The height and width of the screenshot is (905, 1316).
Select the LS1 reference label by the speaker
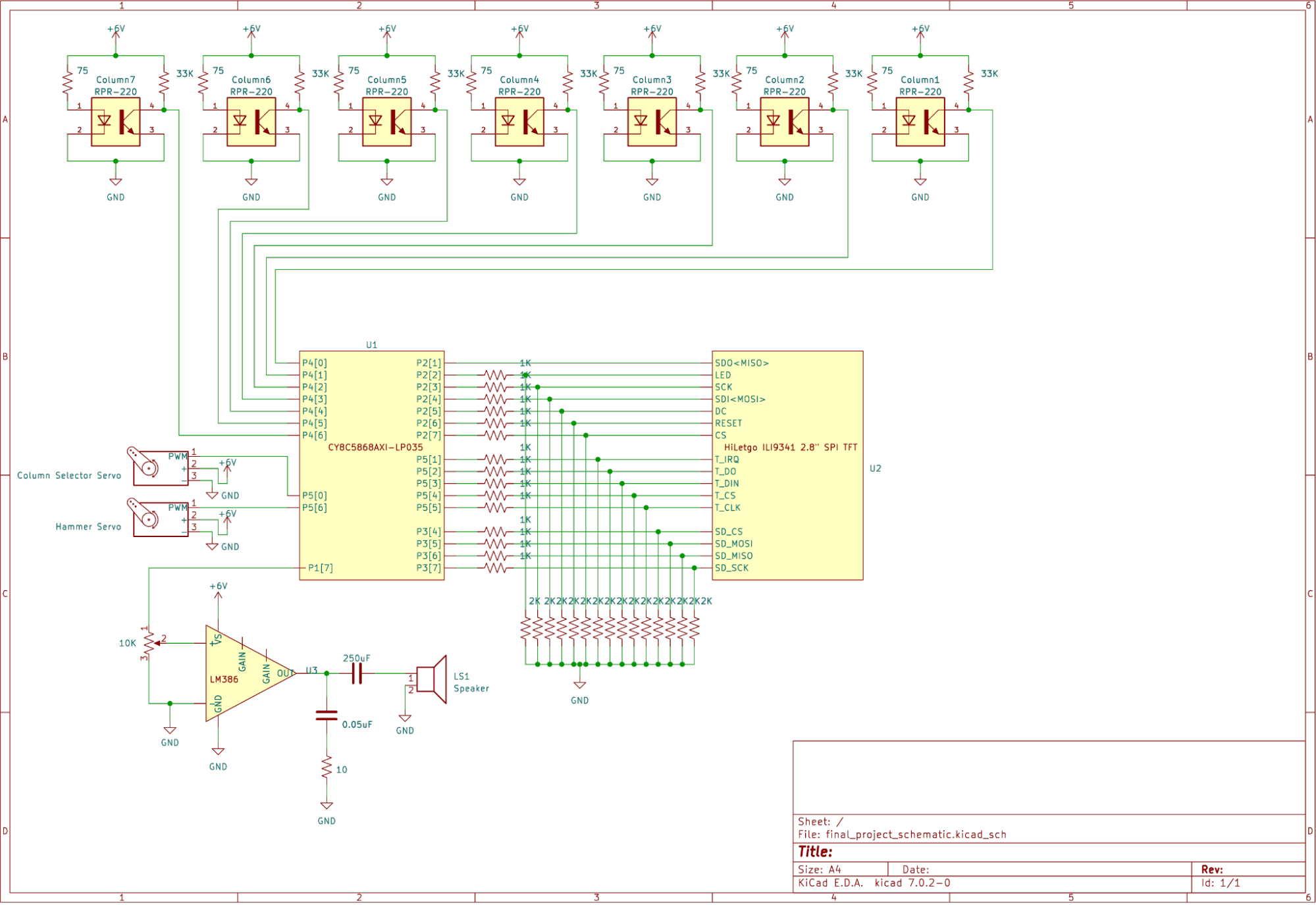(461, 677)
